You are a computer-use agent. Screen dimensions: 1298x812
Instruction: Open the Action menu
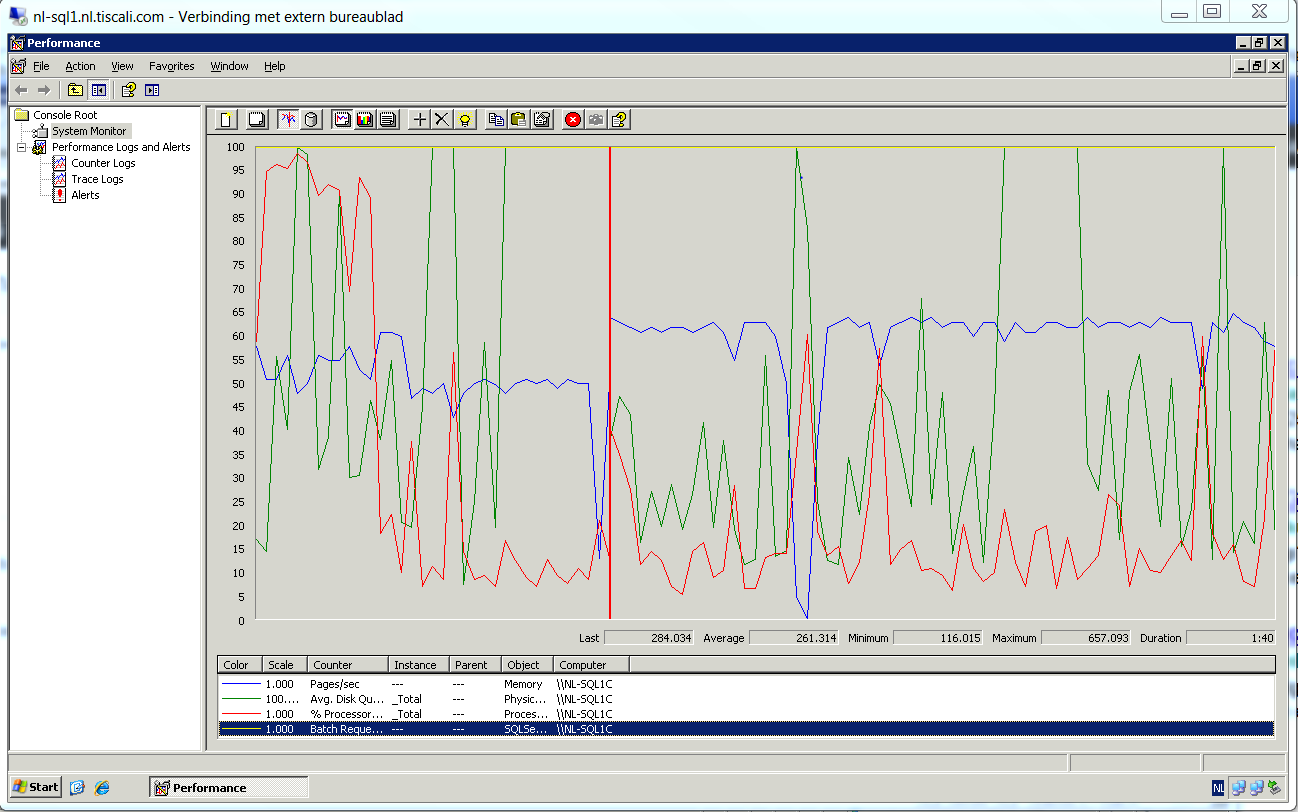tap(81, 66)
